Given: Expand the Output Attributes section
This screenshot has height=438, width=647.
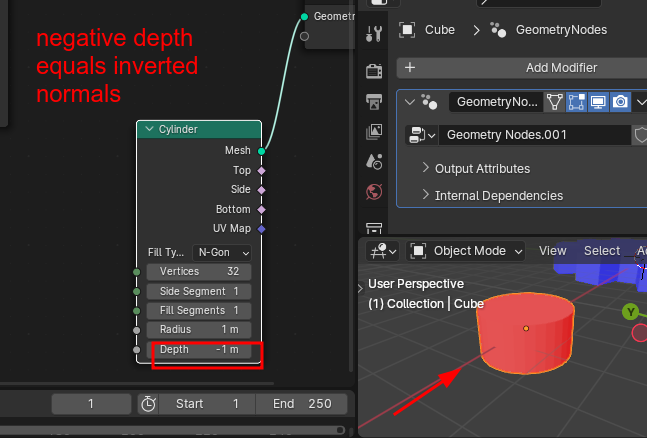Looking at the screenshot, I should pos(482,168).
